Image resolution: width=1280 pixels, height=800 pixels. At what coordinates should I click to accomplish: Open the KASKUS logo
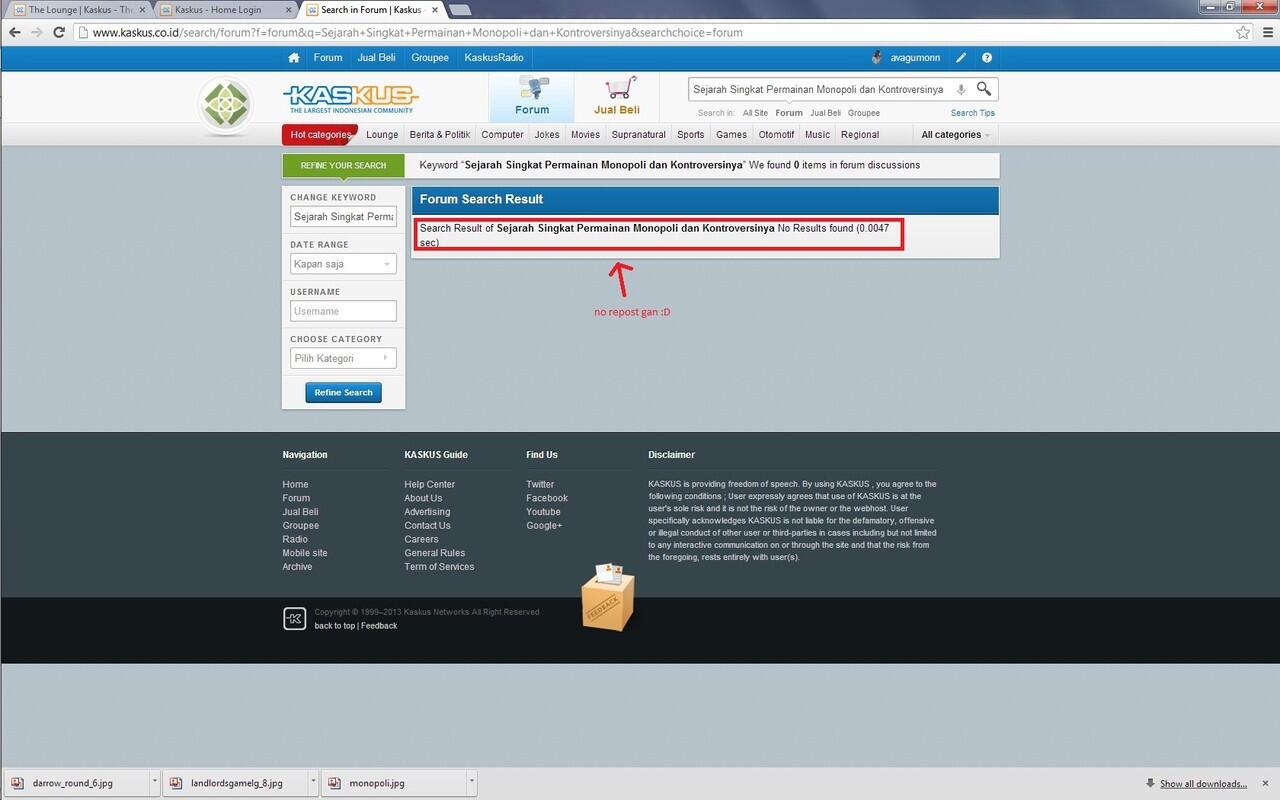pyautogui.click(x=350, y=98)
